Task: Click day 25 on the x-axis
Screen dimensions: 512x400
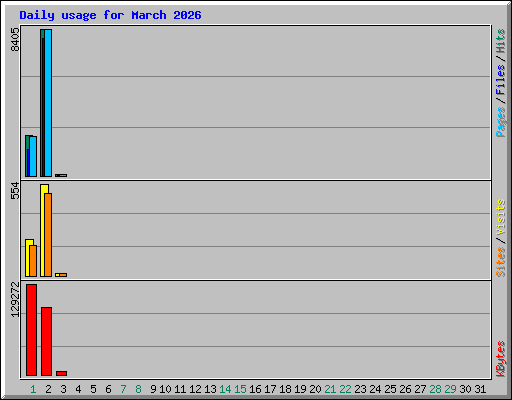Action: point(390,389)
